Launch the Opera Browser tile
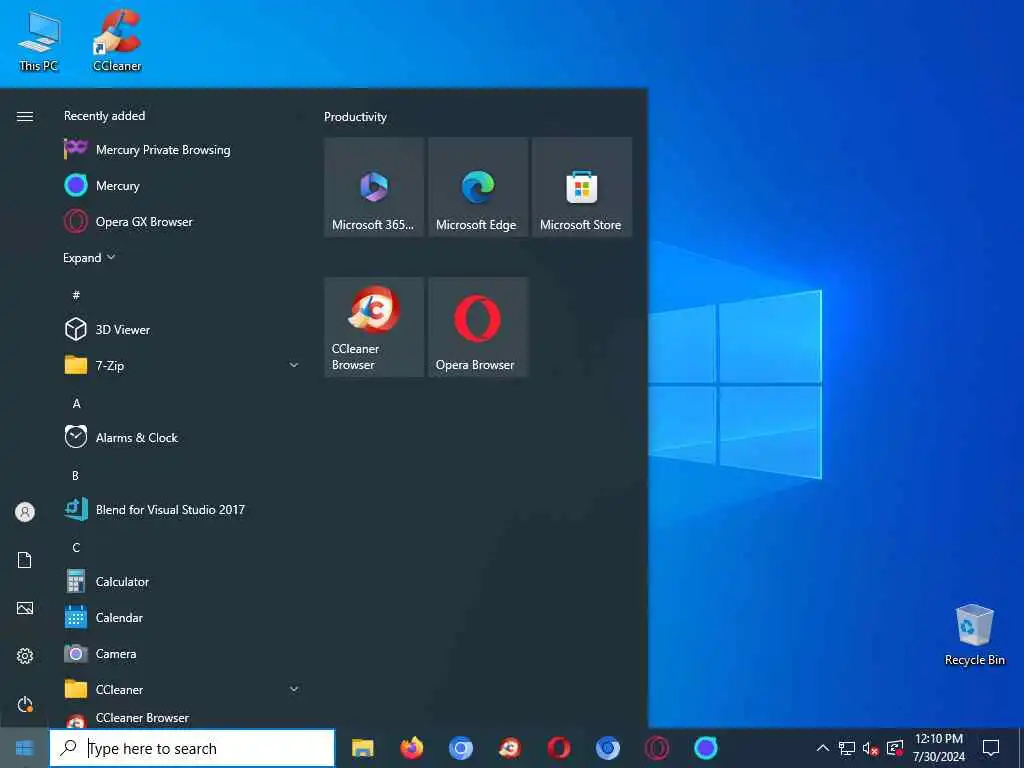 click(x=478, y=327)
